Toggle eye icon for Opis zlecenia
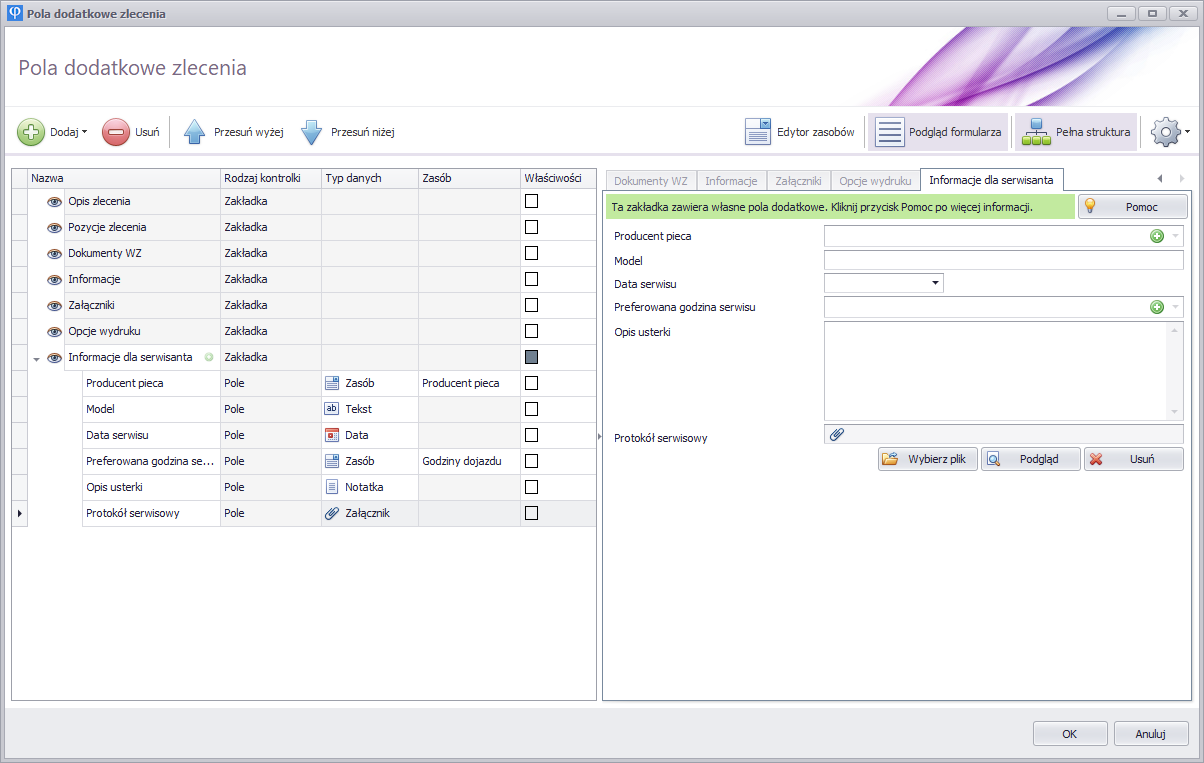The width and height of the screenshot is (1204, 763). 55,201
